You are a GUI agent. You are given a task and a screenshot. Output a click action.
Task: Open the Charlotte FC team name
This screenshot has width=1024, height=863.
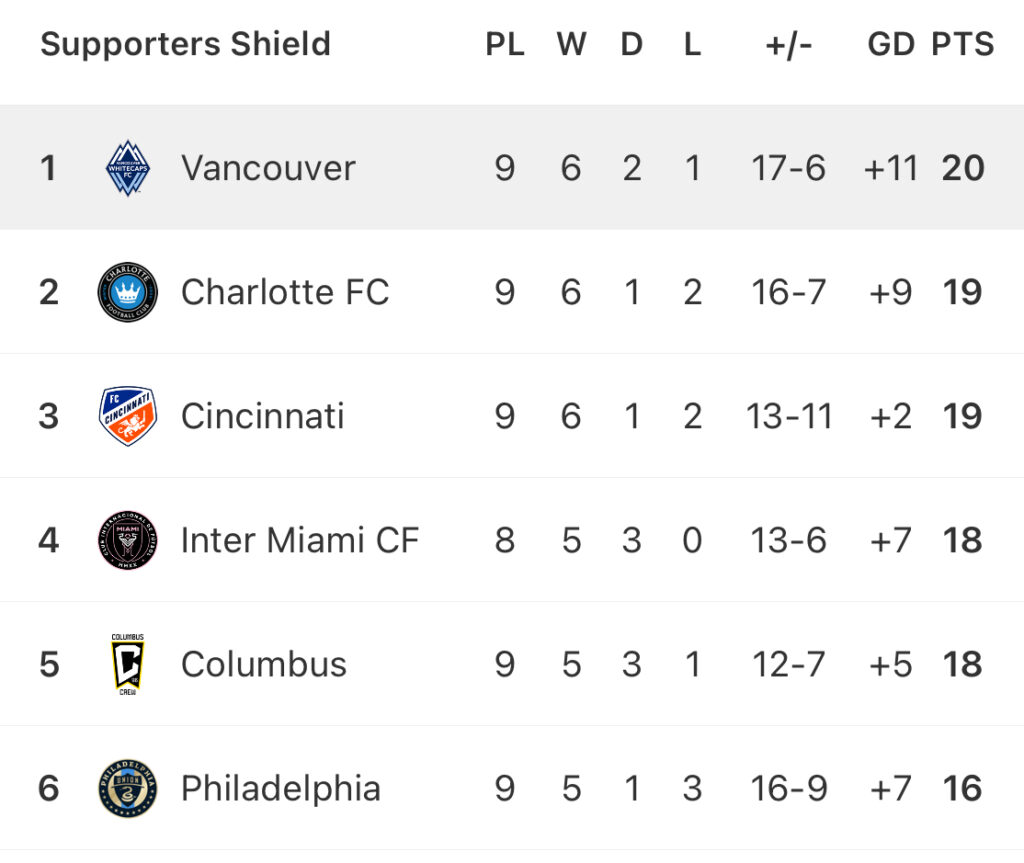(285, 292)
